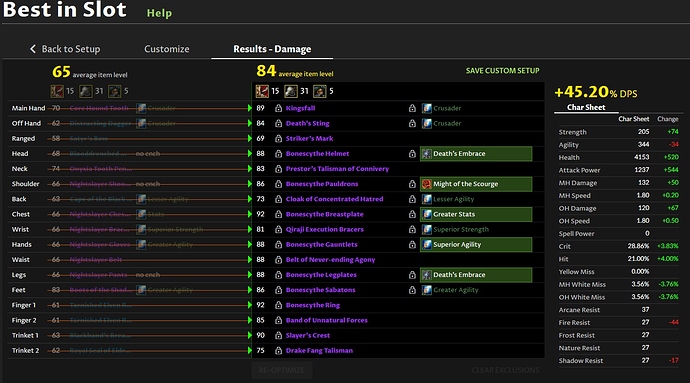Click the RE-OPTIMIZE button
The height and width of the screenshot is (383, 690).
tap(282, 370)
